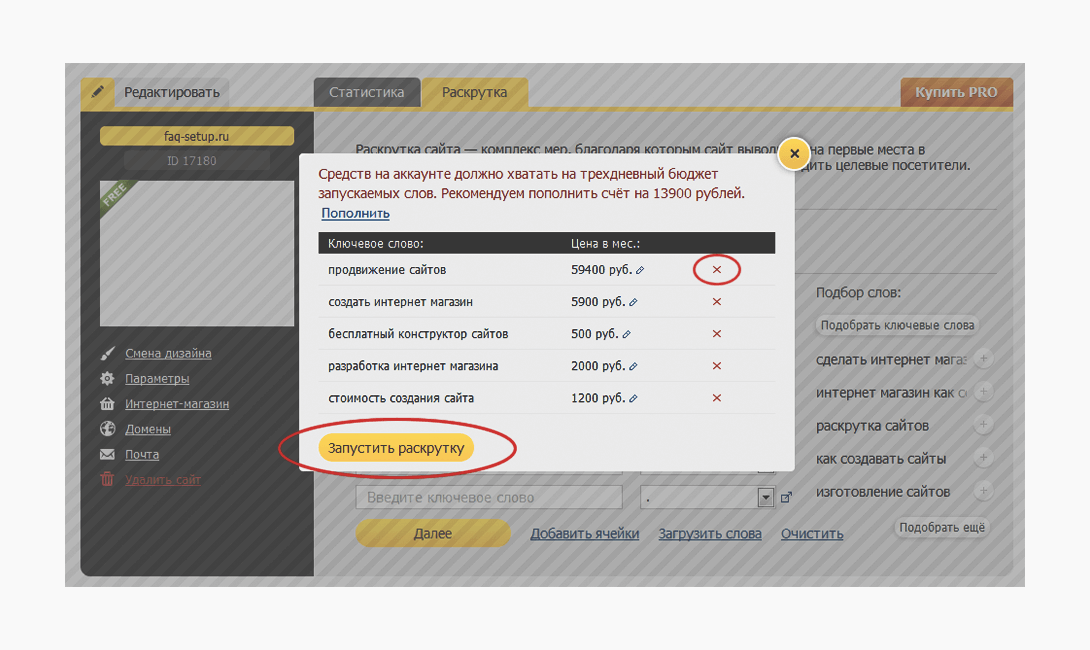Click suggested word text 'как создавать сайты'
This screenshot has height=650, width=1090.
tap(881, 459)
